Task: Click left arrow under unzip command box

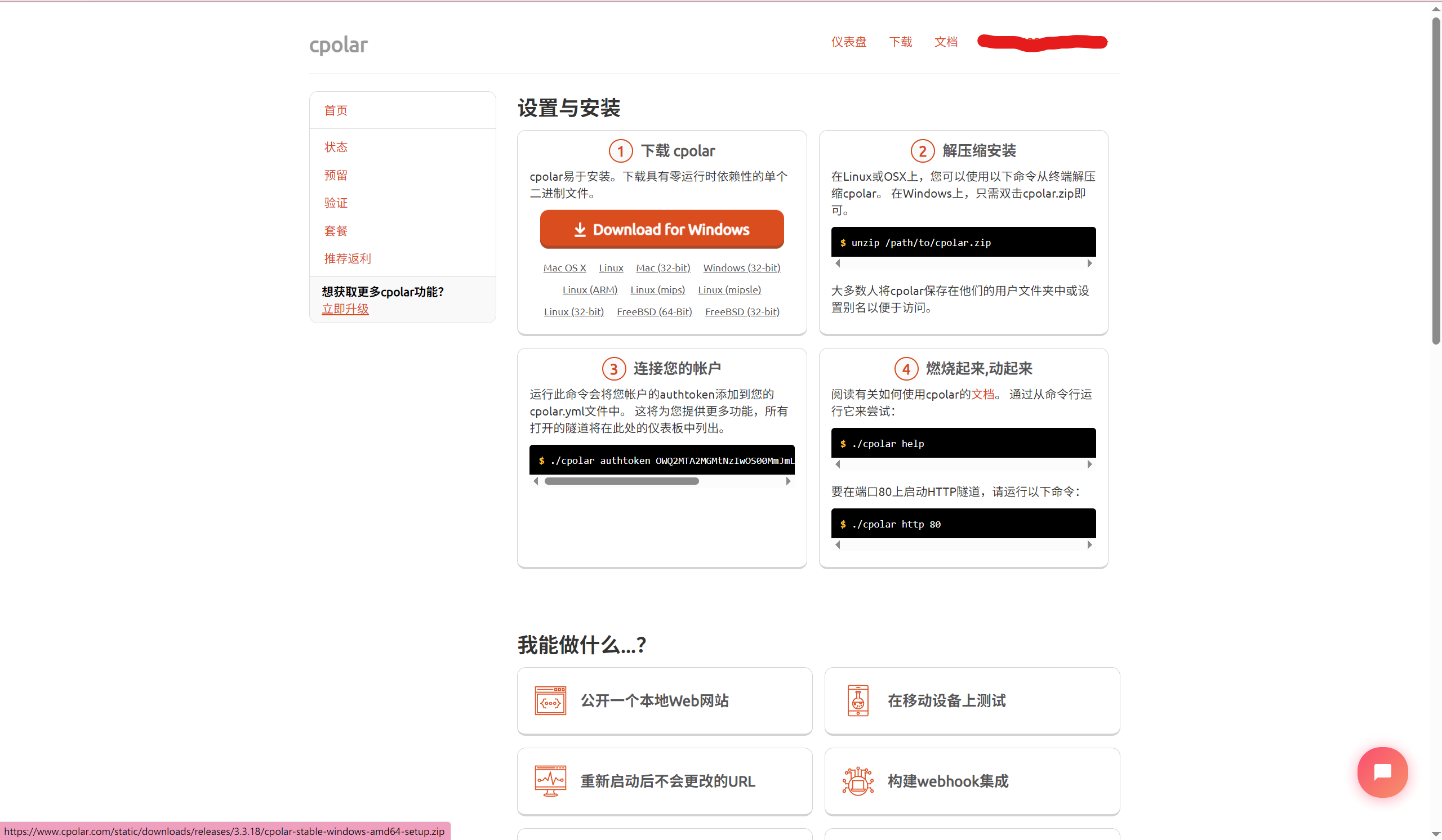Action: click(x=838, y=263)
